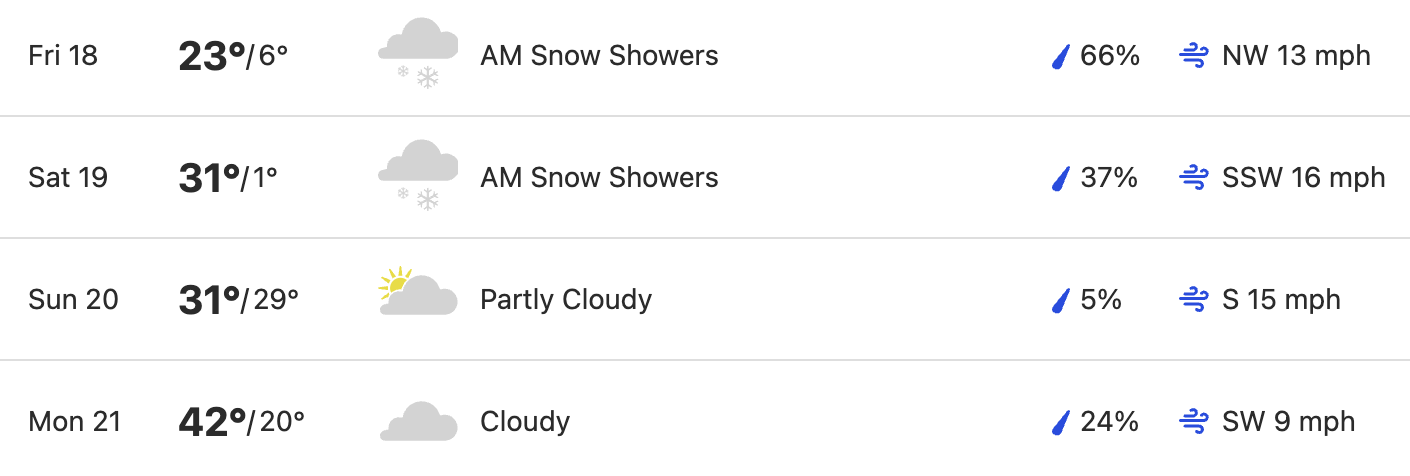
Task: Click the raindrop icon next to 37%
Action: pyautogui.click(x=1061, y=178)
